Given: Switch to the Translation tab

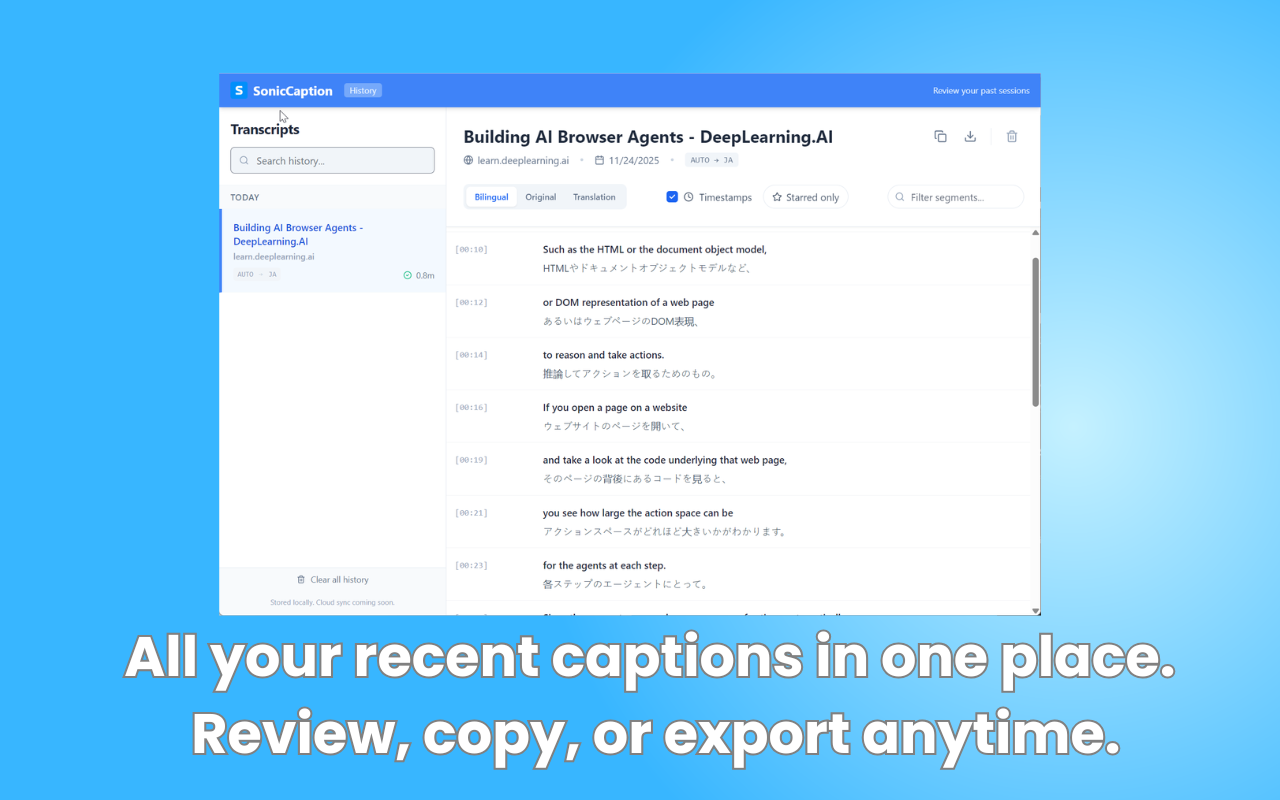Looking at the screenshot, I should click(x=594, y=197).
